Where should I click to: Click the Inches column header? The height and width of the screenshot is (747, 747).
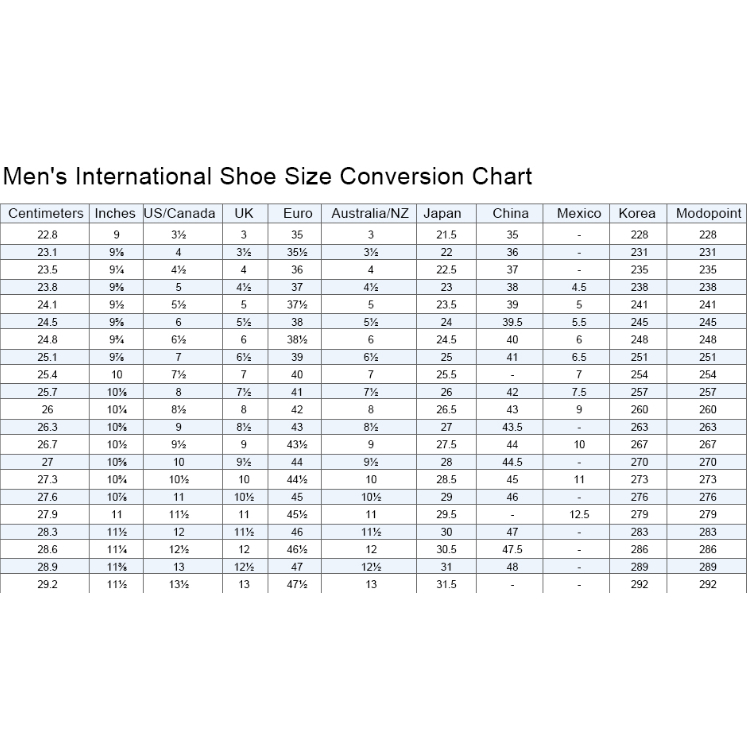tap(115, 213)
